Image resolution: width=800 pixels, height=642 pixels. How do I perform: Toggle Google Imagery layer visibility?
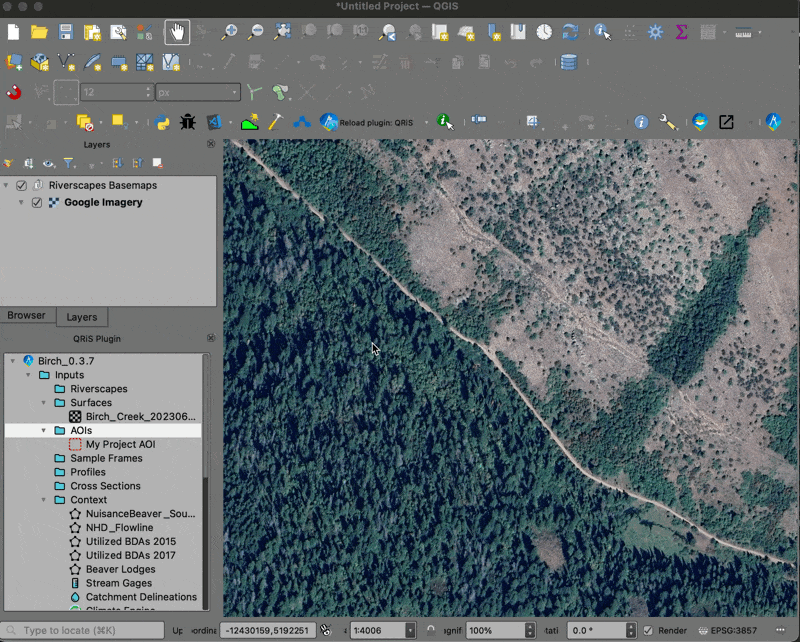tap(37, 203)
